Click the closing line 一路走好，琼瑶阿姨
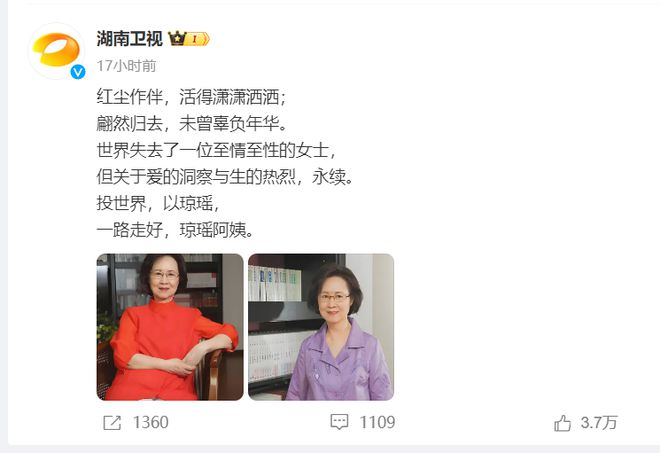 (x=175, y=230)
